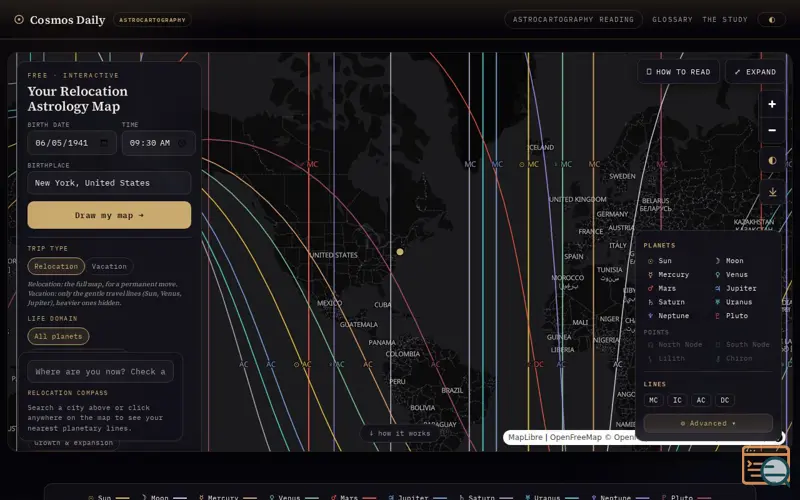Toggle map contrast style icon
This screenshot has width=800, height=500.
click(772, 160)
